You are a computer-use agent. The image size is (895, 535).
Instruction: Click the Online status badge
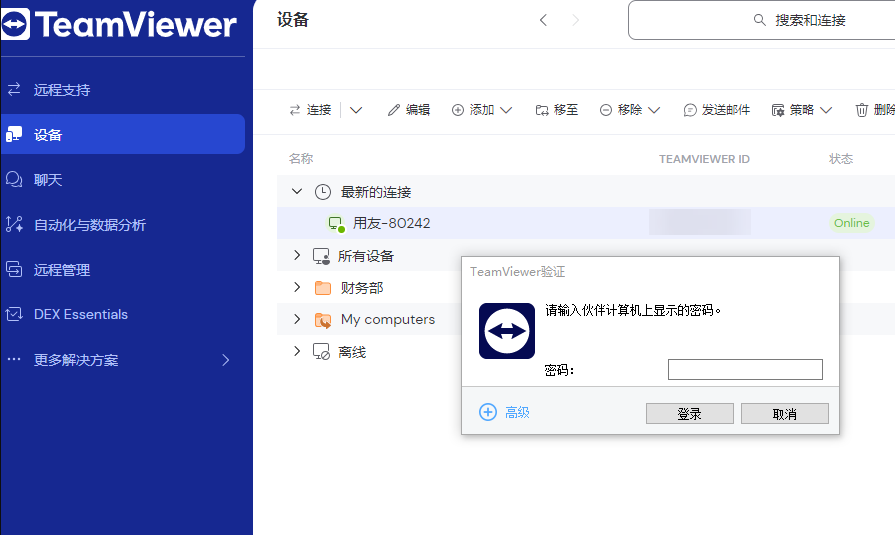[x=852, y=223]
